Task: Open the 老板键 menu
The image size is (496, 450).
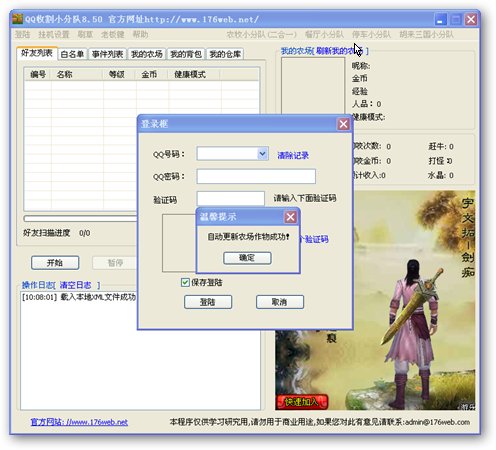Action: (x=113, y=34)
